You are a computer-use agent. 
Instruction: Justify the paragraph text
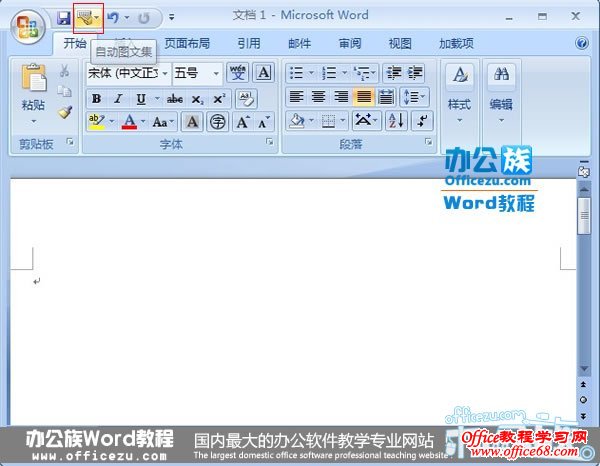pos(364,97)
